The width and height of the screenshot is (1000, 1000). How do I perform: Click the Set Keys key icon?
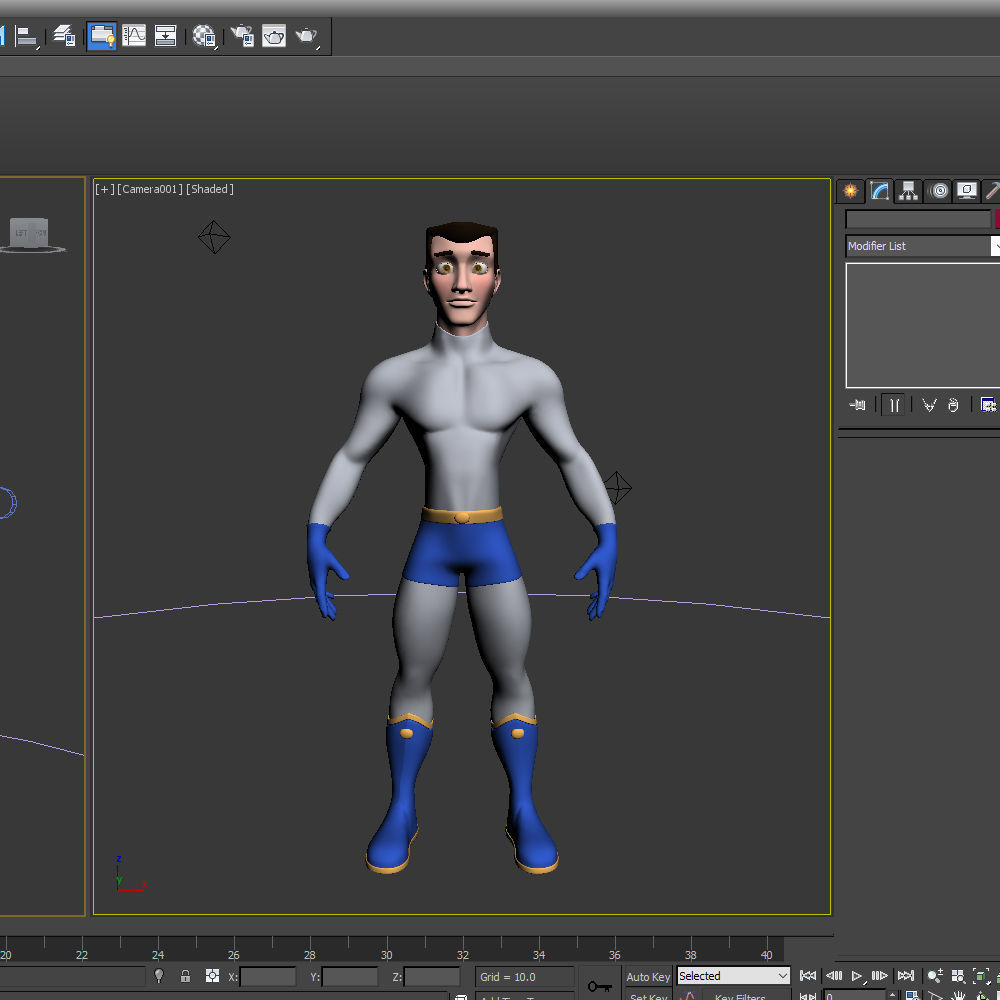(x=599, y=986)
